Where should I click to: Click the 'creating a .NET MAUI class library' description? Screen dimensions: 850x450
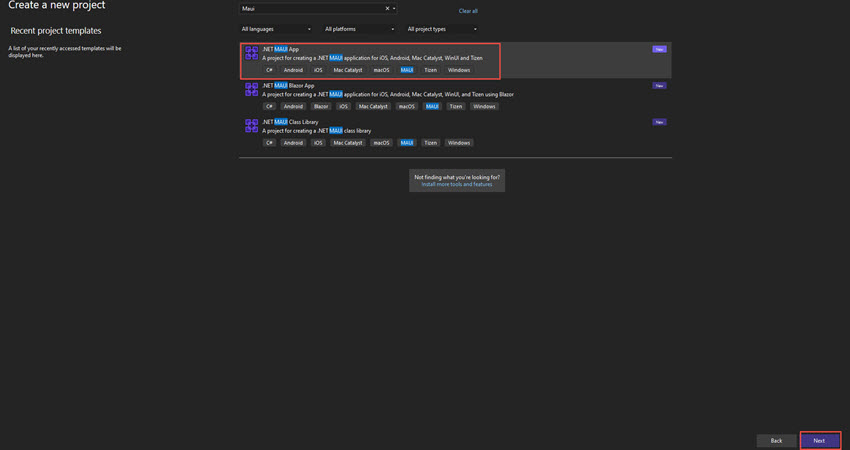[x=317, y=131]
